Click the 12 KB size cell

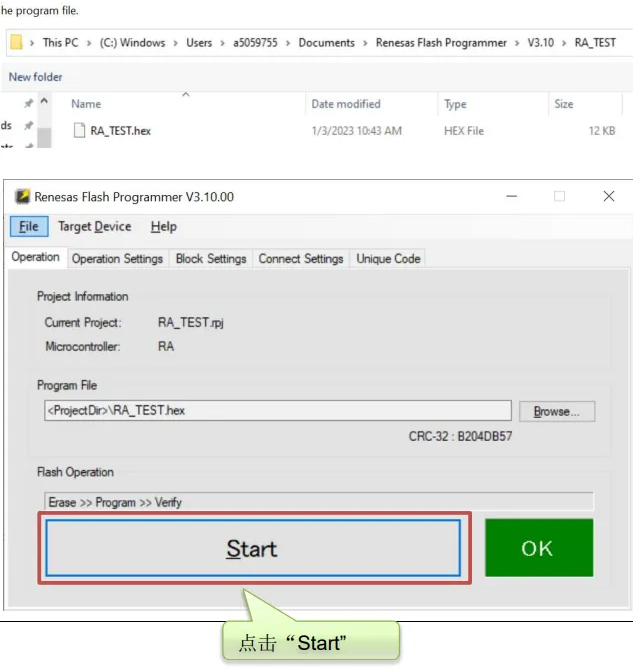tap(602, 131)
